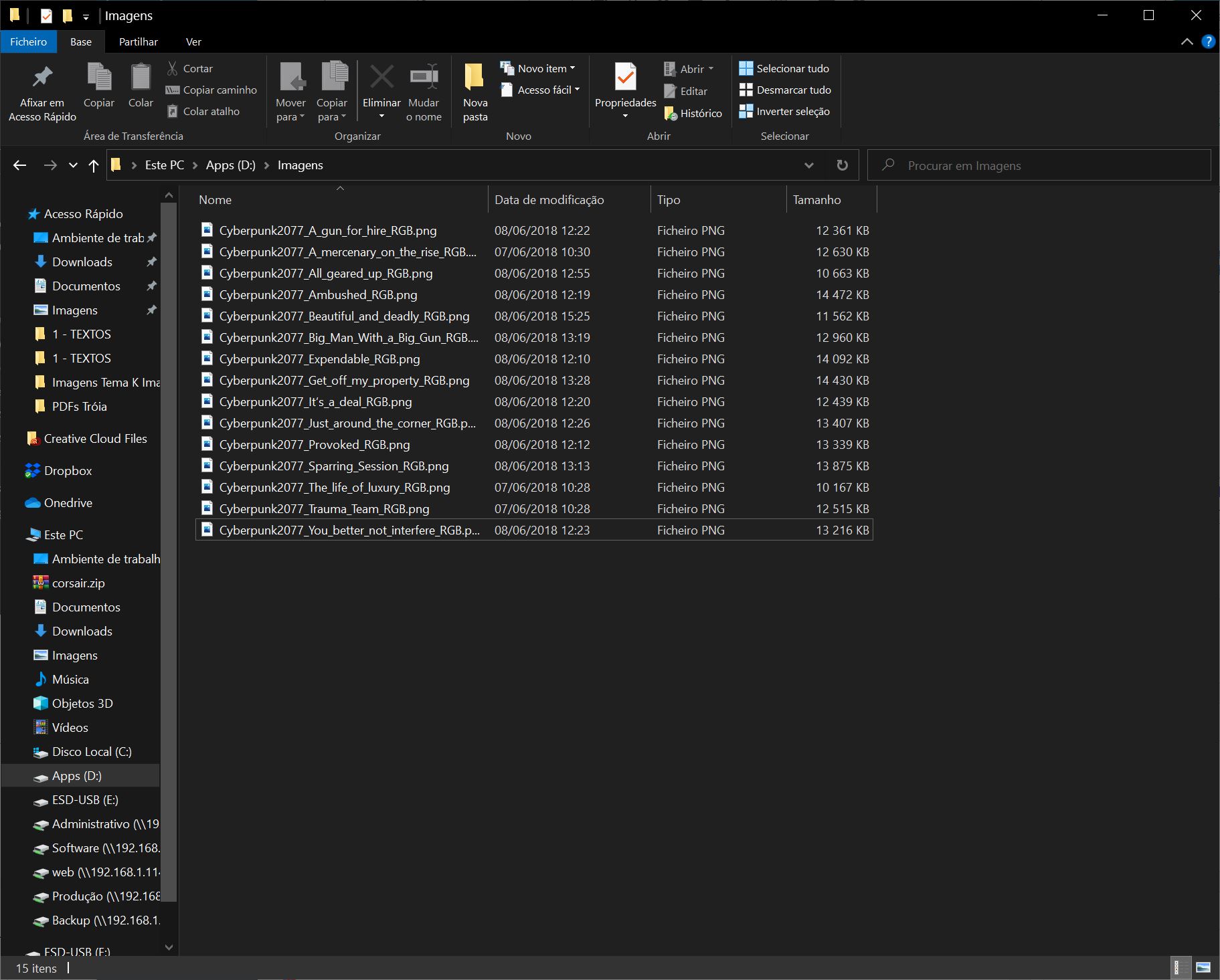Image resolution: width=1220 pixels, height=980 pixels.
Task: Click Selecionar tudo
Action: (x=784, y=68)
